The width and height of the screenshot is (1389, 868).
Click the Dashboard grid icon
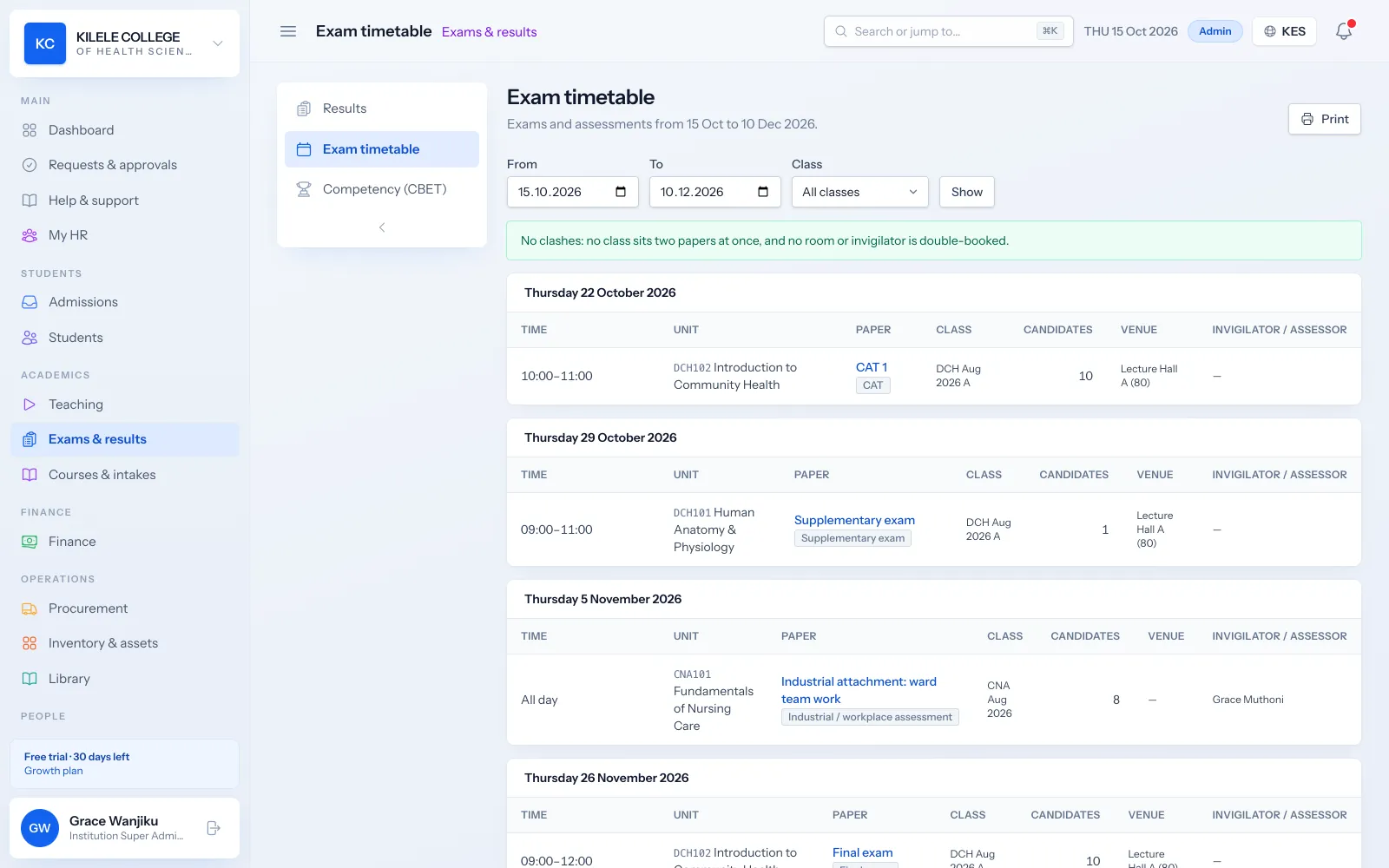point(30,130)
